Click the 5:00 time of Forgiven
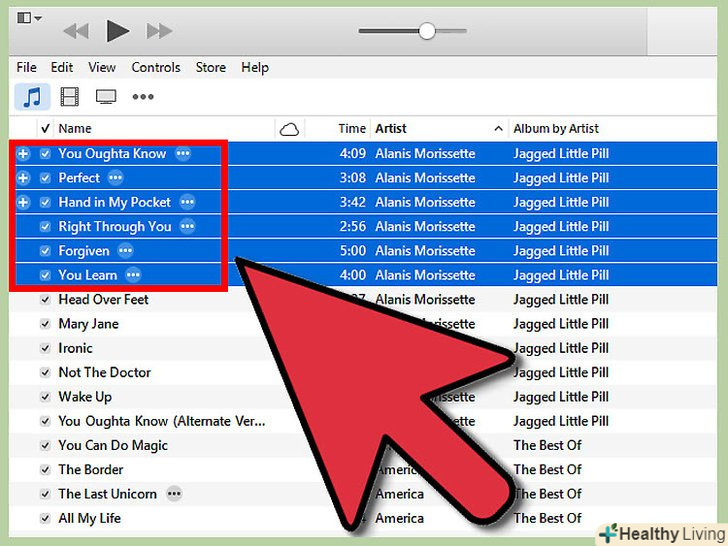This screenshot has height=546, width=728. tap(353, 251)
